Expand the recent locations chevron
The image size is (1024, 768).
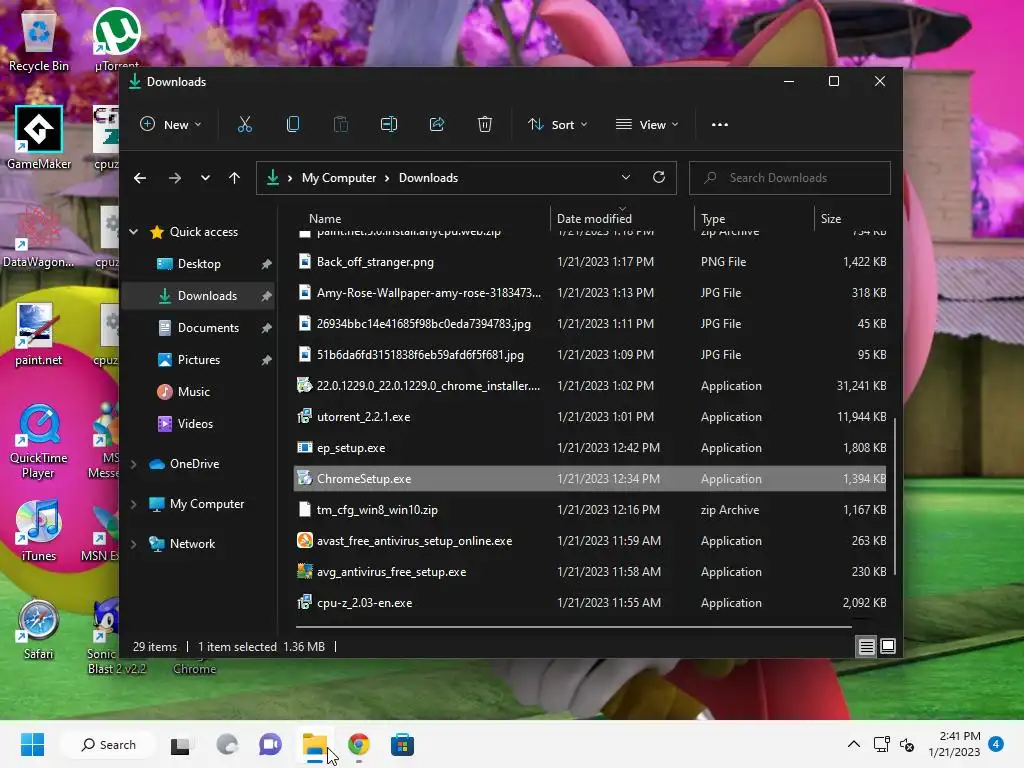tap(205, 178)
